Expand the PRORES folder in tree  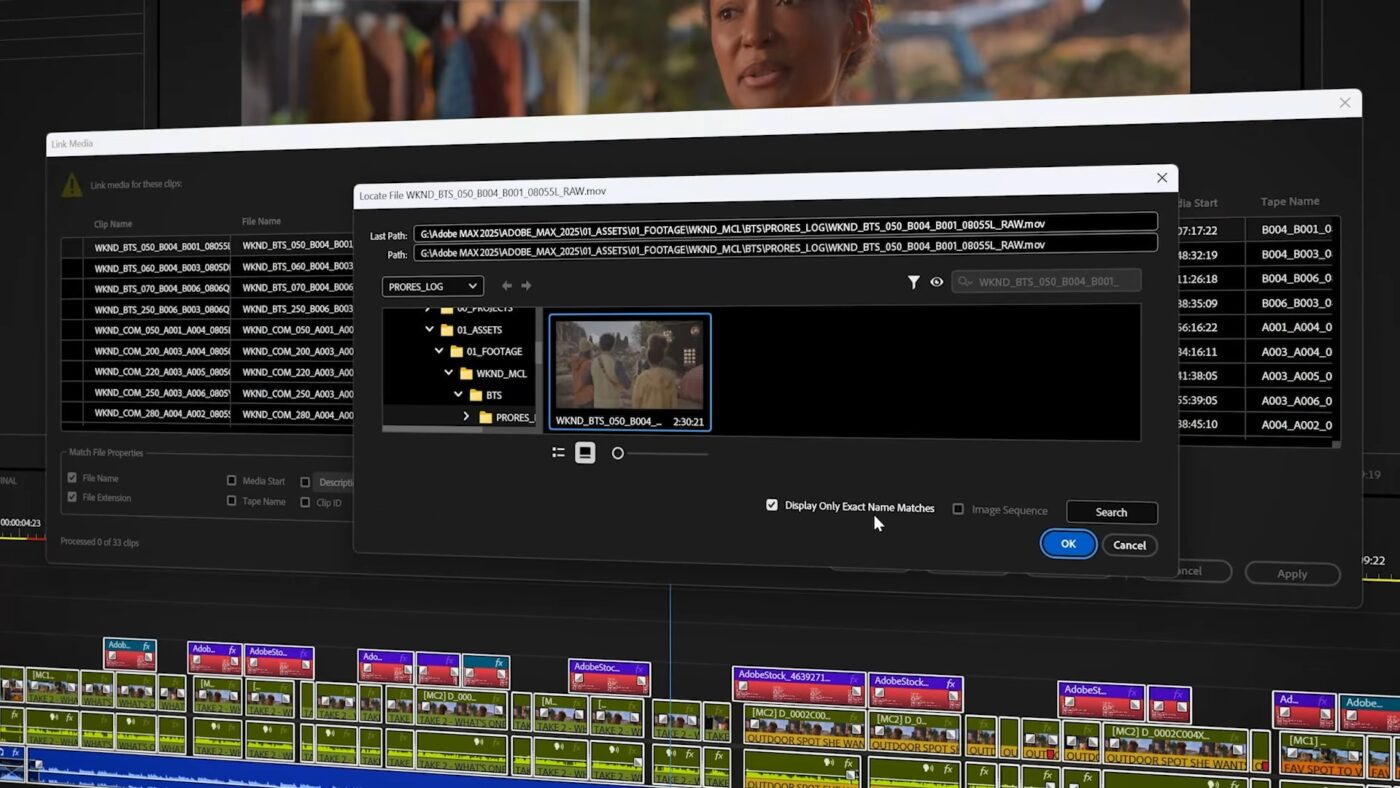pyautogui.click(x=466, y=417)
